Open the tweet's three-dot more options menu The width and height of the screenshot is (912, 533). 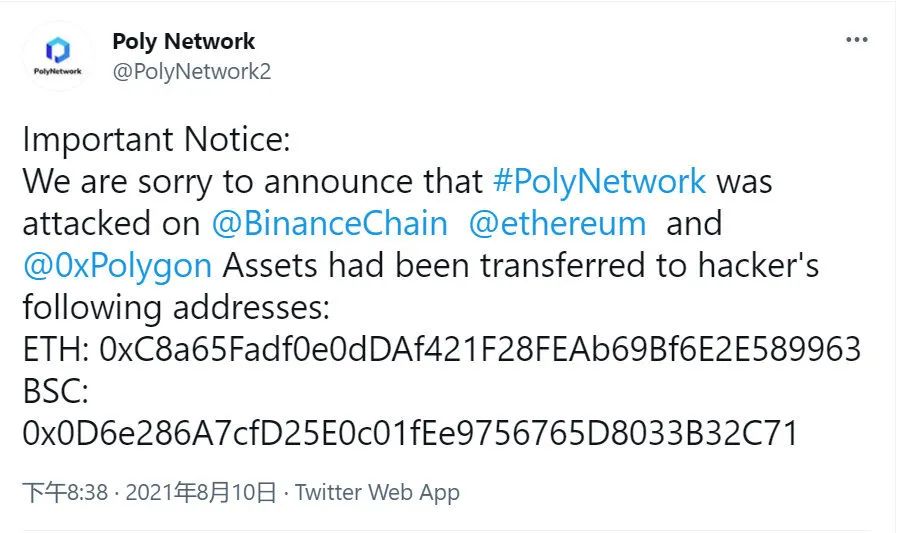(857, 40)
